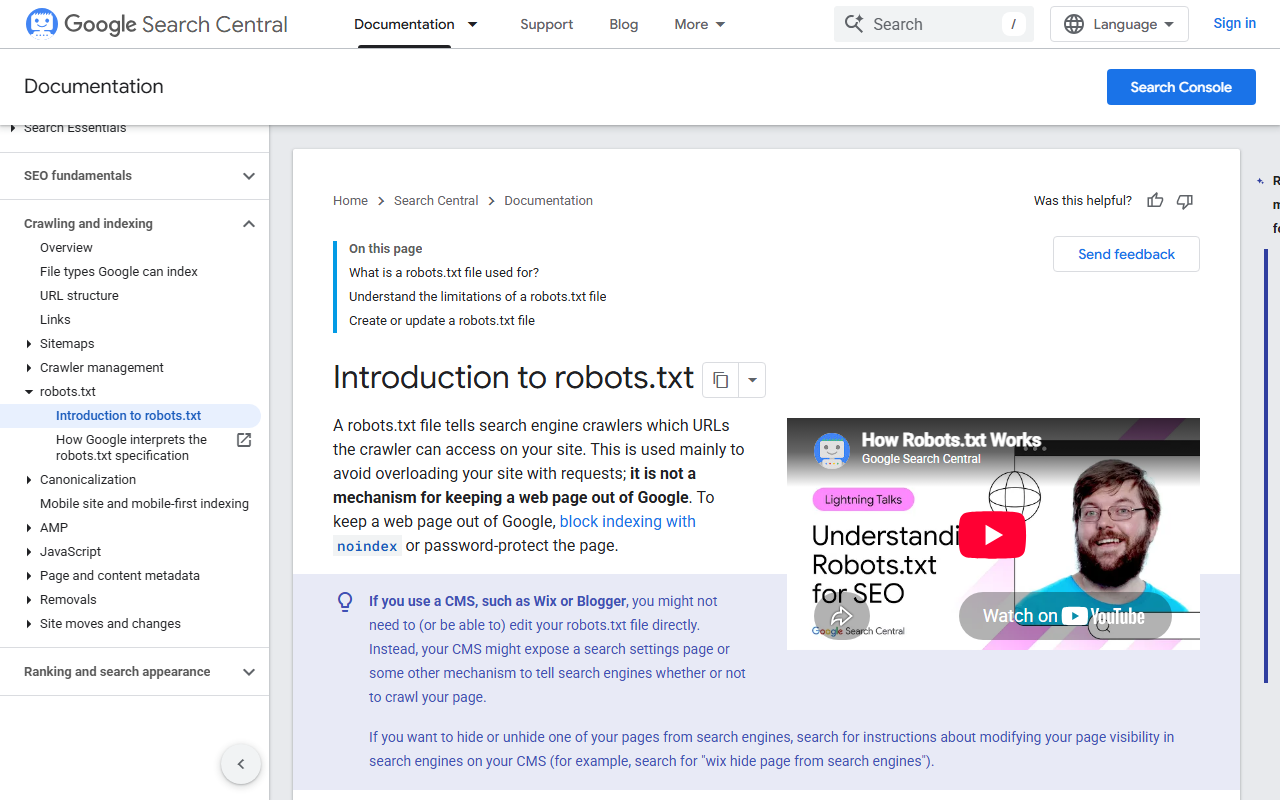
Task: Expand Ranking and search appearance section
Action: [x=249, y=672]
